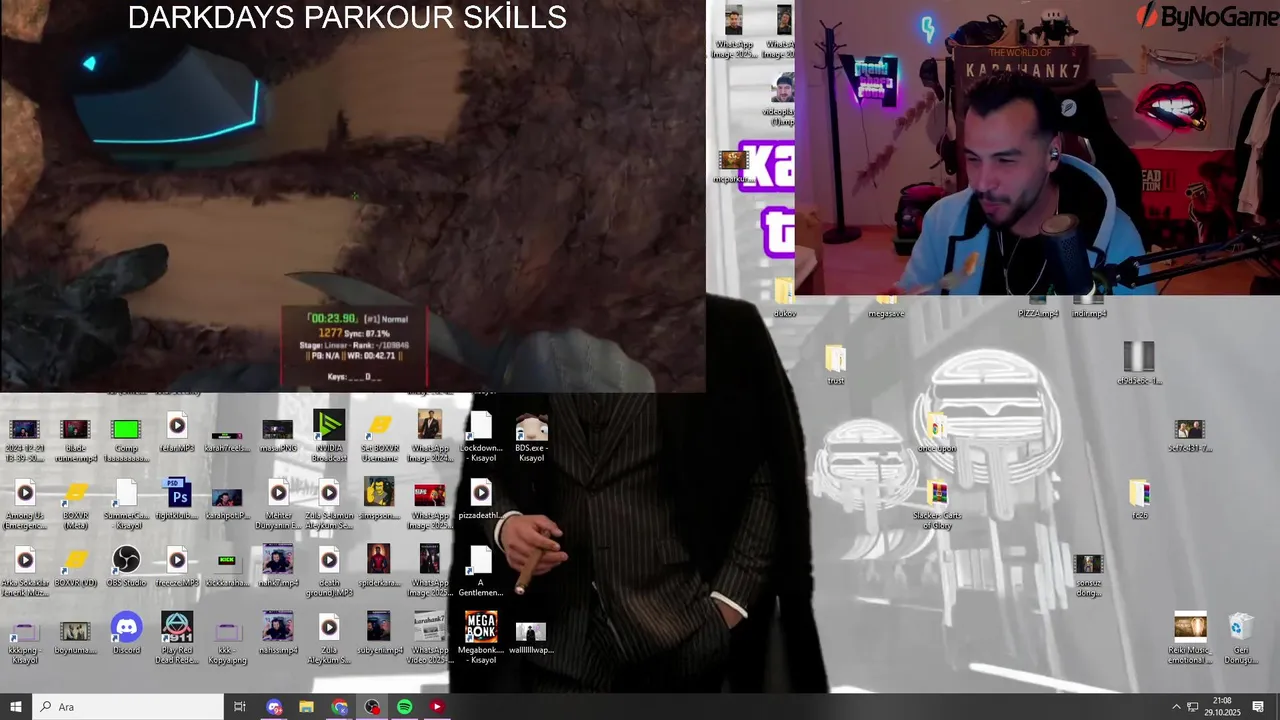Click the parkour game video overlay
Screen dimensions: 1280x720
pyautogui.click(x=353, y=196)
